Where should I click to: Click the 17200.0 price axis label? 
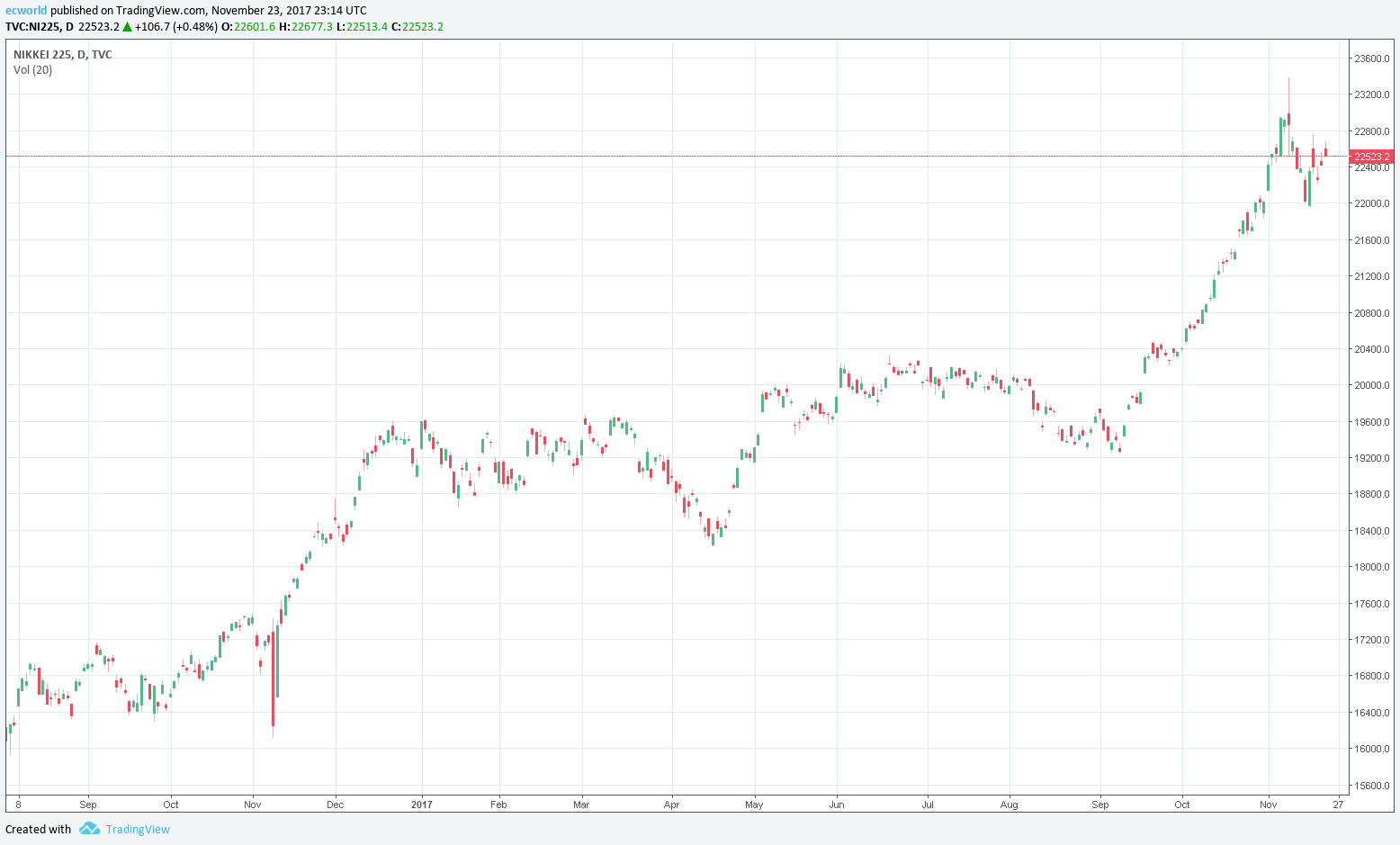(1372, 640)
